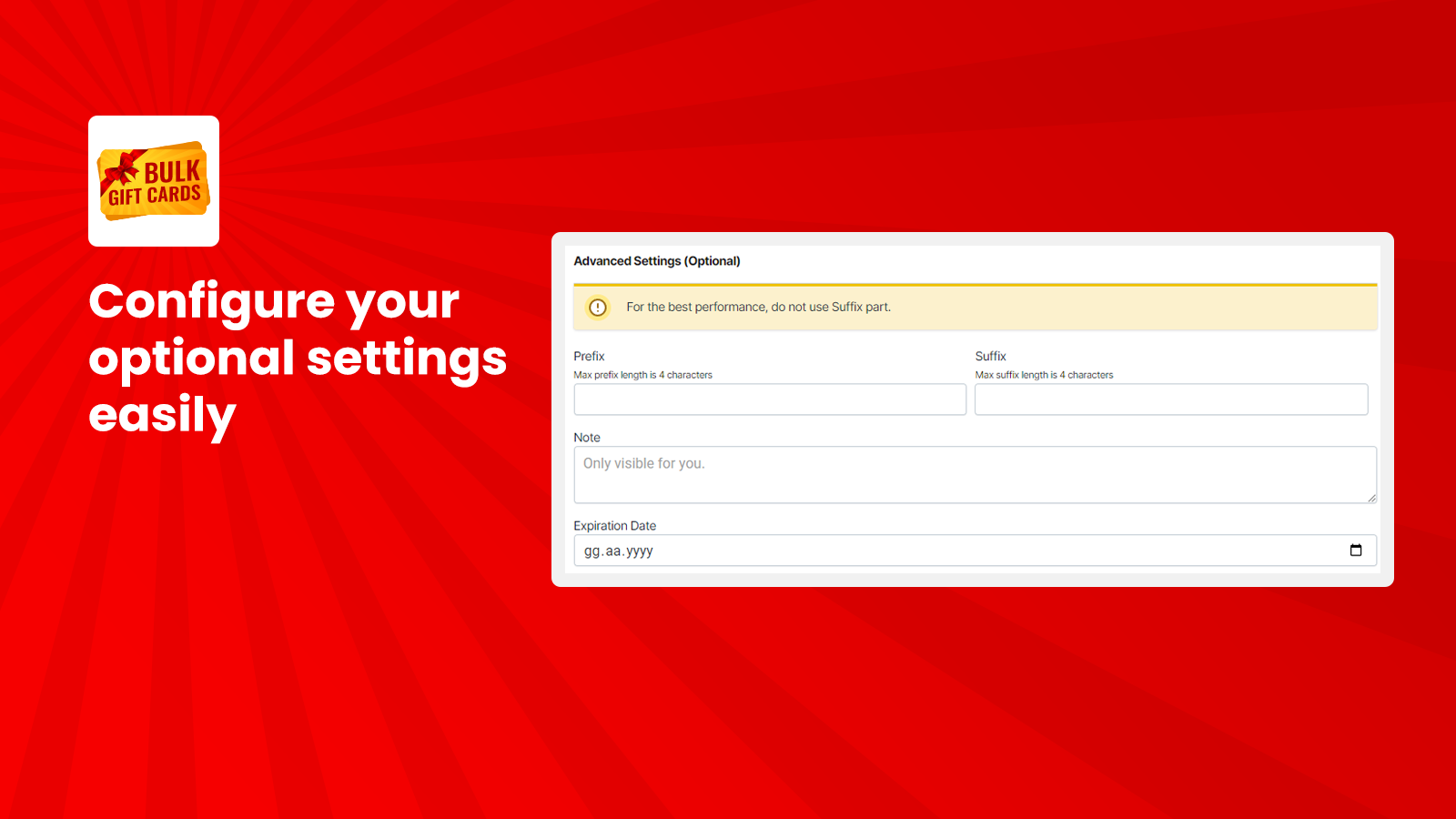Focus the Suffix text field
This screenshot has width=1456, height=819.
(1171, 399)
